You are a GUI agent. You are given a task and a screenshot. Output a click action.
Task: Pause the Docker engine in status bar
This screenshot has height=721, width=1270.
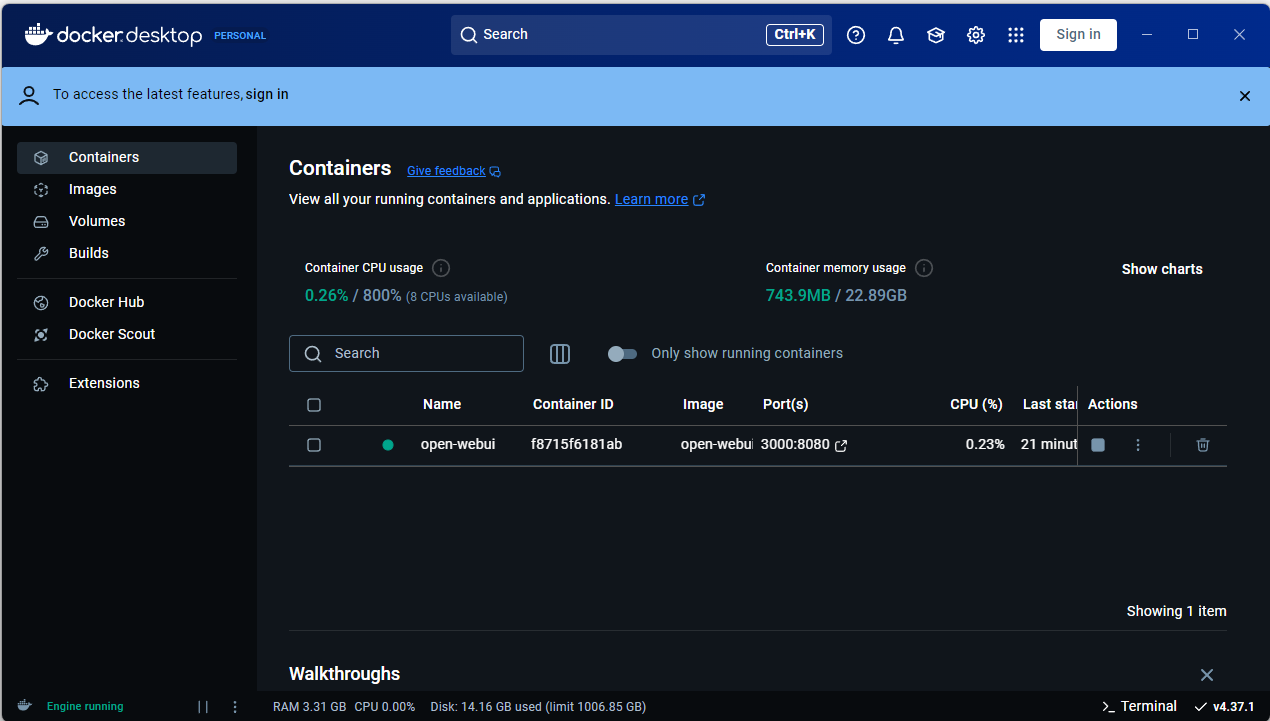(x=203, y=707)
